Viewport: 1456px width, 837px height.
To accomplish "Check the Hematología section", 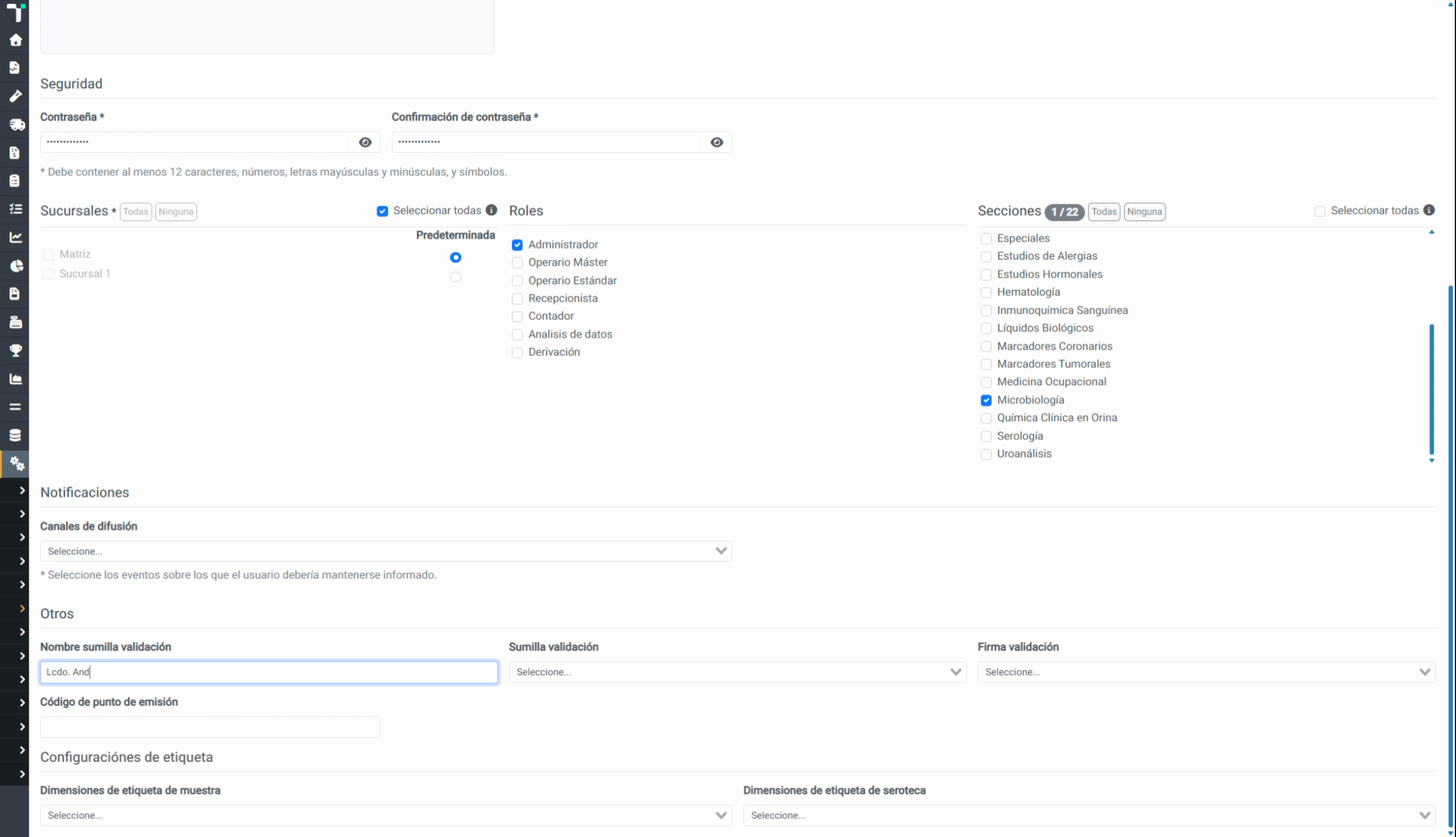I will 986,293.
